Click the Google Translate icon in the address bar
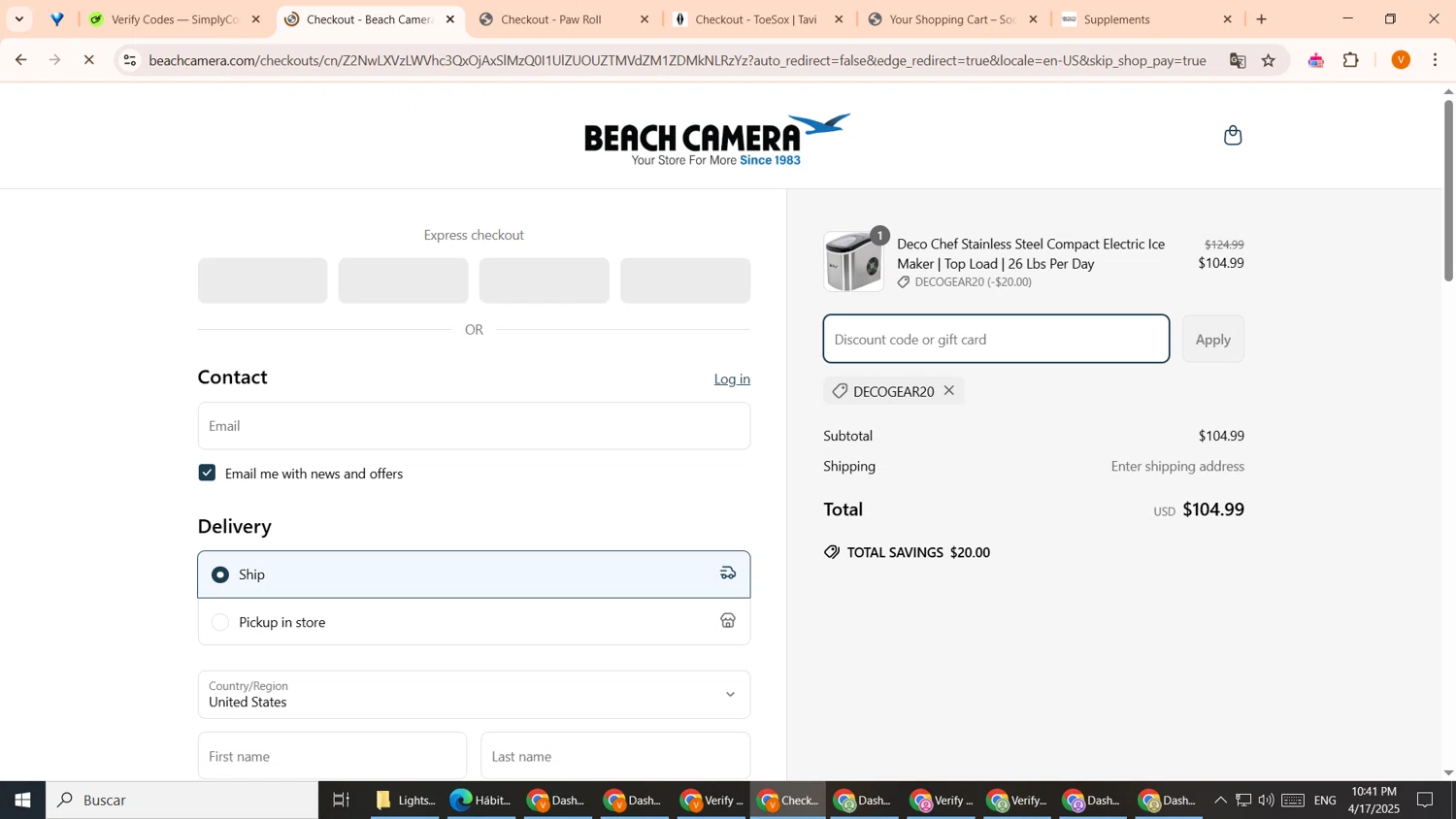Screen dimensions: 1456x819 click(x=1238, y=60)
